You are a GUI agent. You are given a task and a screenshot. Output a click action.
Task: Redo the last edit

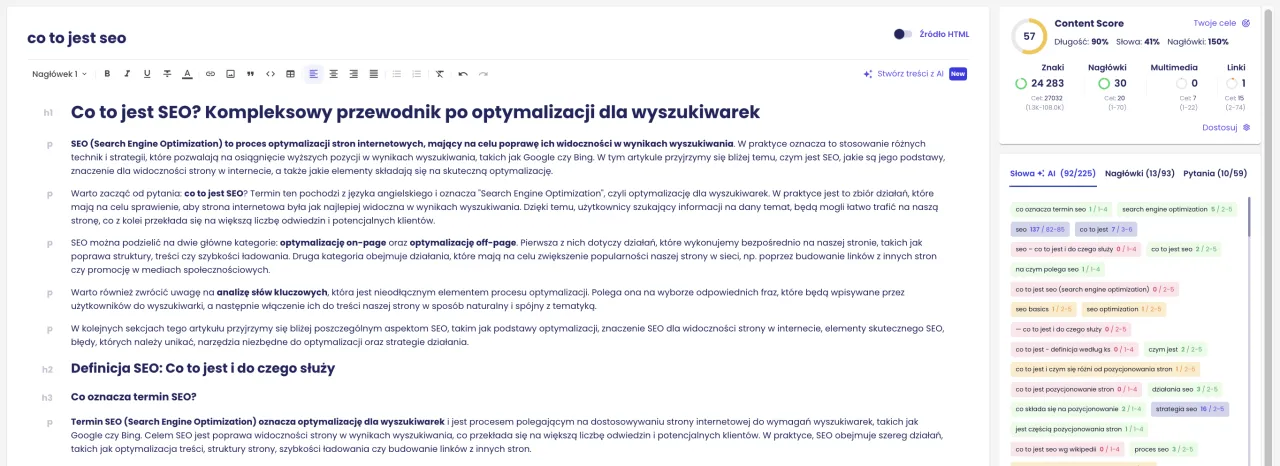pyautogui.click(x=483, y=74)
